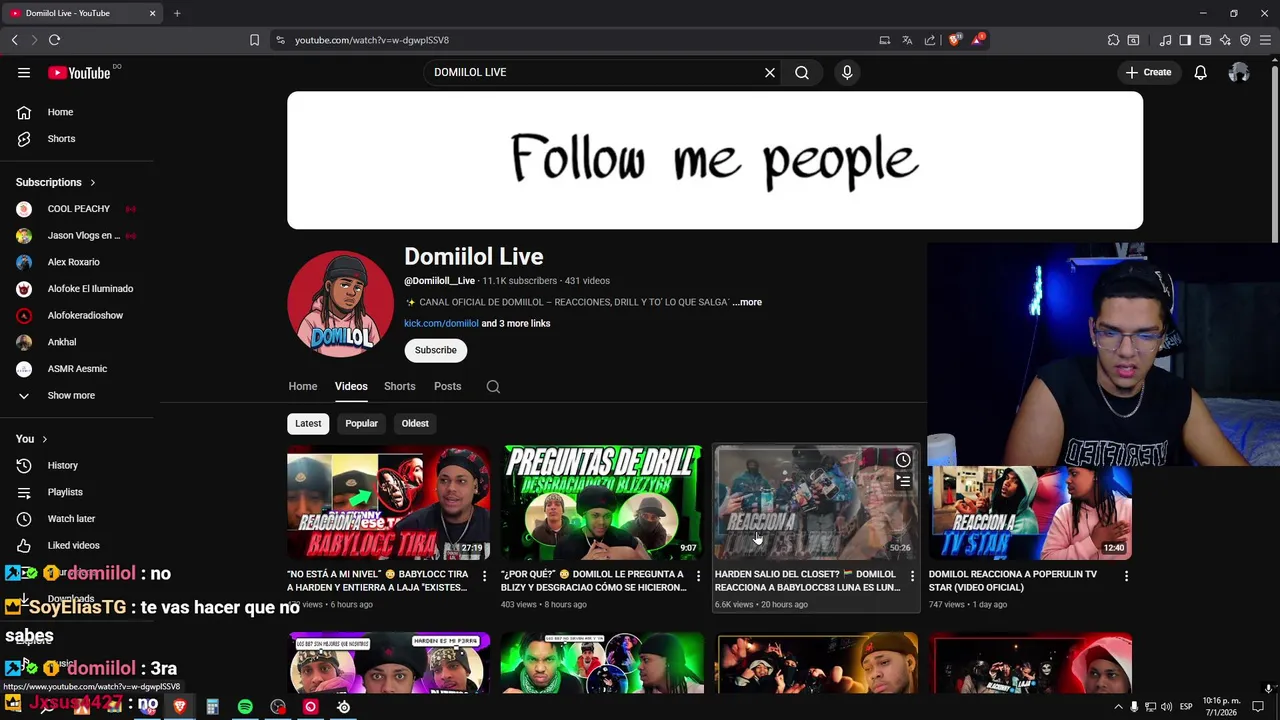Open kick.com/domiilol link

(441, 323)
